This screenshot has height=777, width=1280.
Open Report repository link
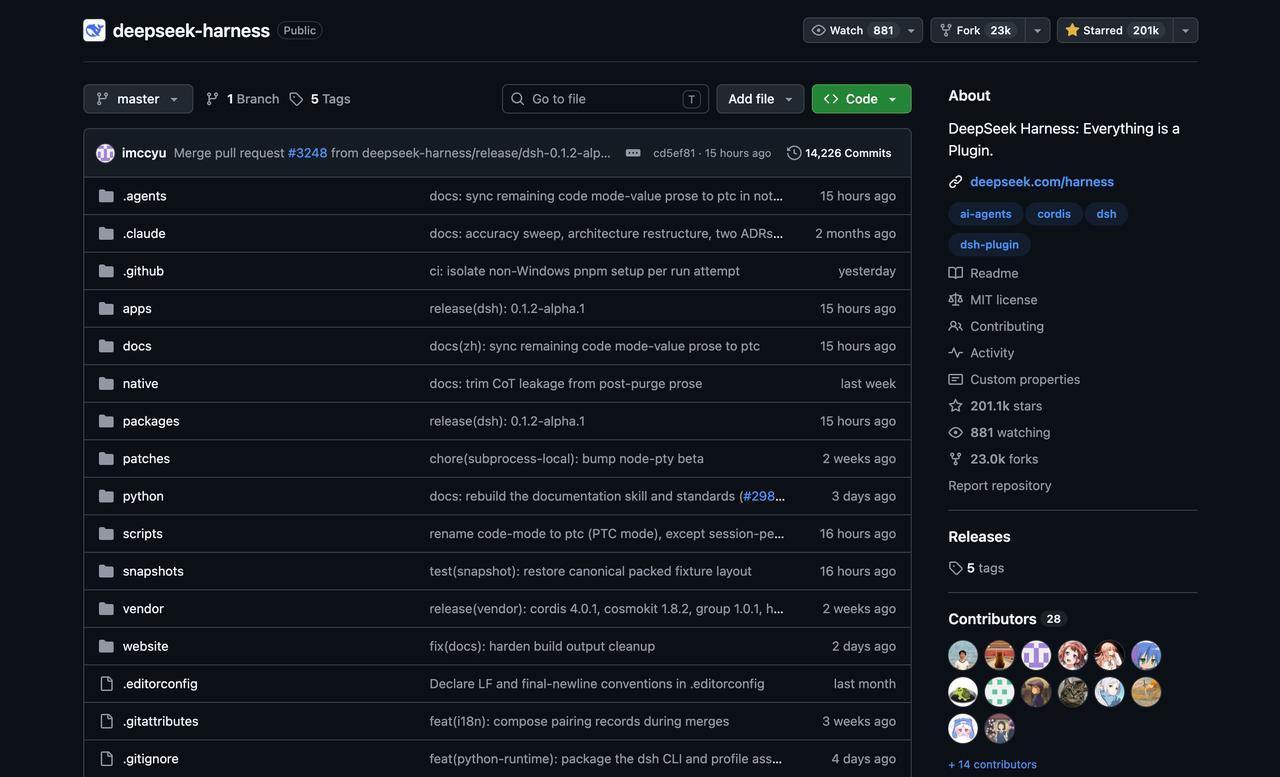[x=1000, y=486]
